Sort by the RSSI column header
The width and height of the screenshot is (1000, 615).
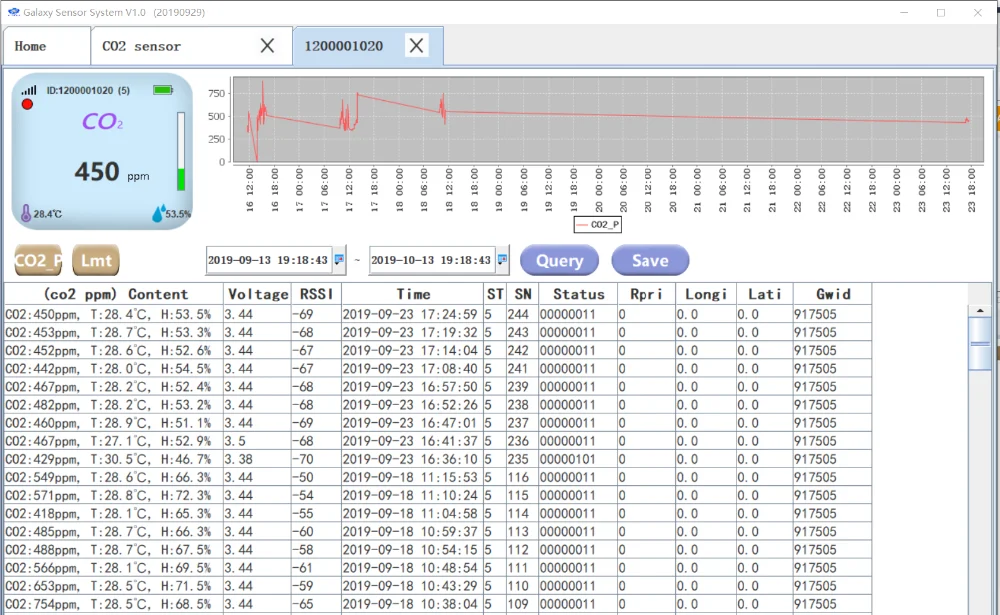tap(315, 294)
